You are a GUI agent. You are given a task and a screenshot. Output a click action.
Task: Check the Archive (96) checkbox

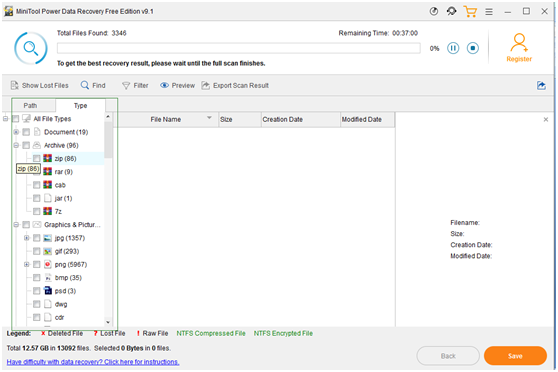tap(26, 145)
